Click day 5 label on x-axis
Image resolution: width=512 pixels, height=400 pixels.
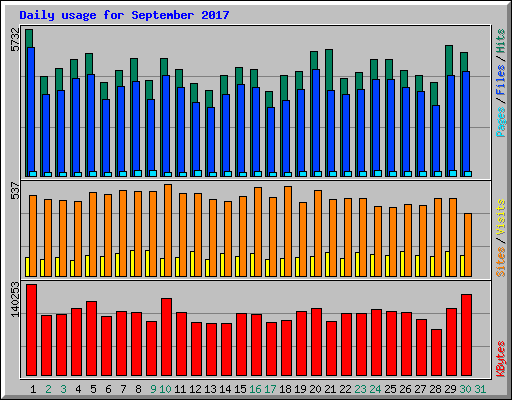click(93, 389)
